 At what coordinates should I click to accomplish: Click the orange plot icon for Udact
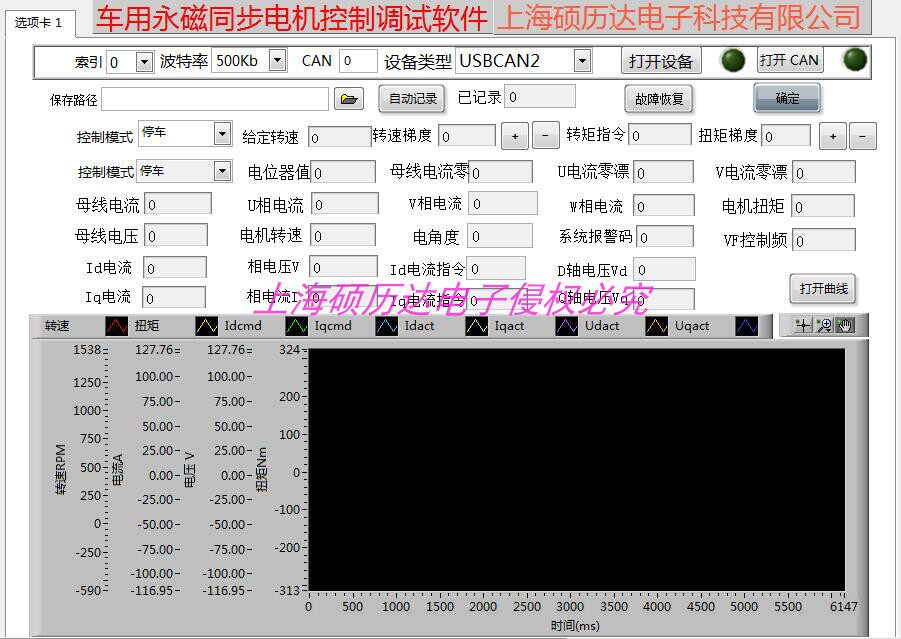[656, 326]
